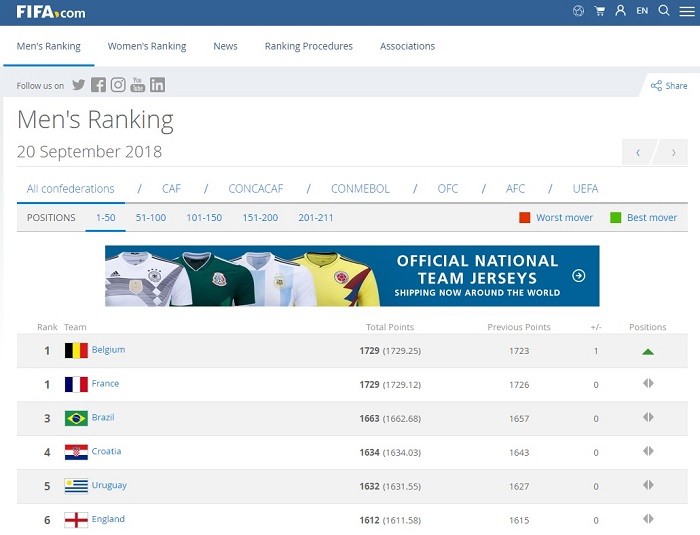
Task: Click France's position change indicator
Action: pos(648,384)
